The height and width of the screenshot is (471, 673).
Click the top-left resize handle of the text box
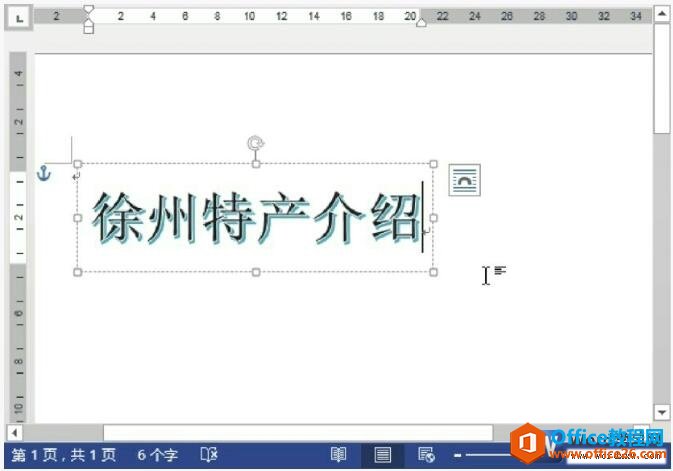click(78, 164)
